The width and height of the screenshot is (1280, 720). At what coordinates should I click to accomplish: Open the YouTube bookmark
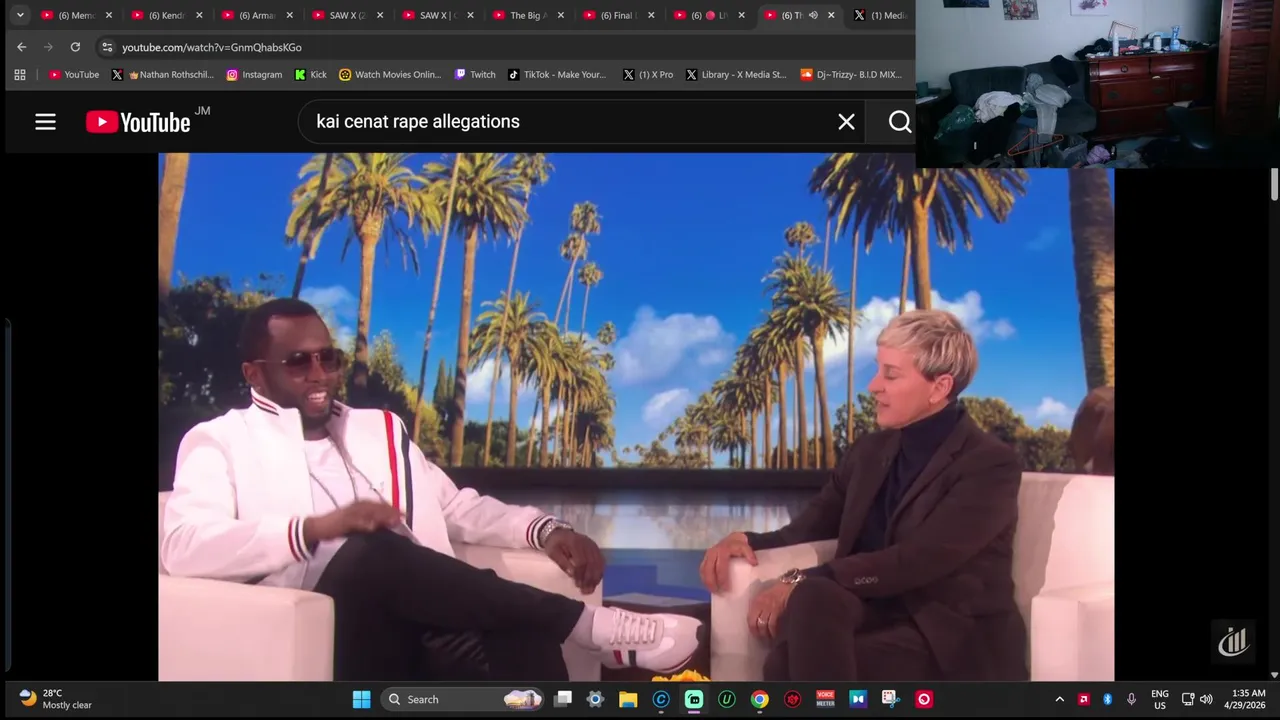coord(74,74)
